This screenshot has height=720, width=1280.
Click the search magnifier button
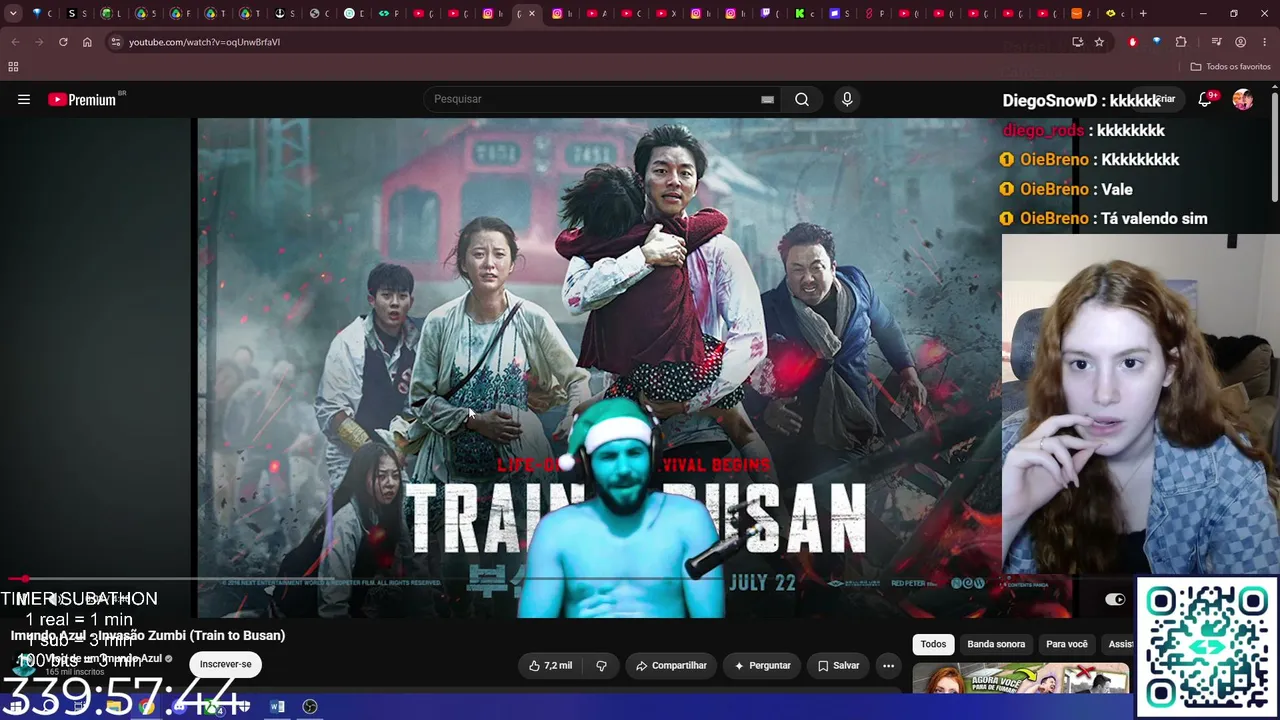coord(802,99)
